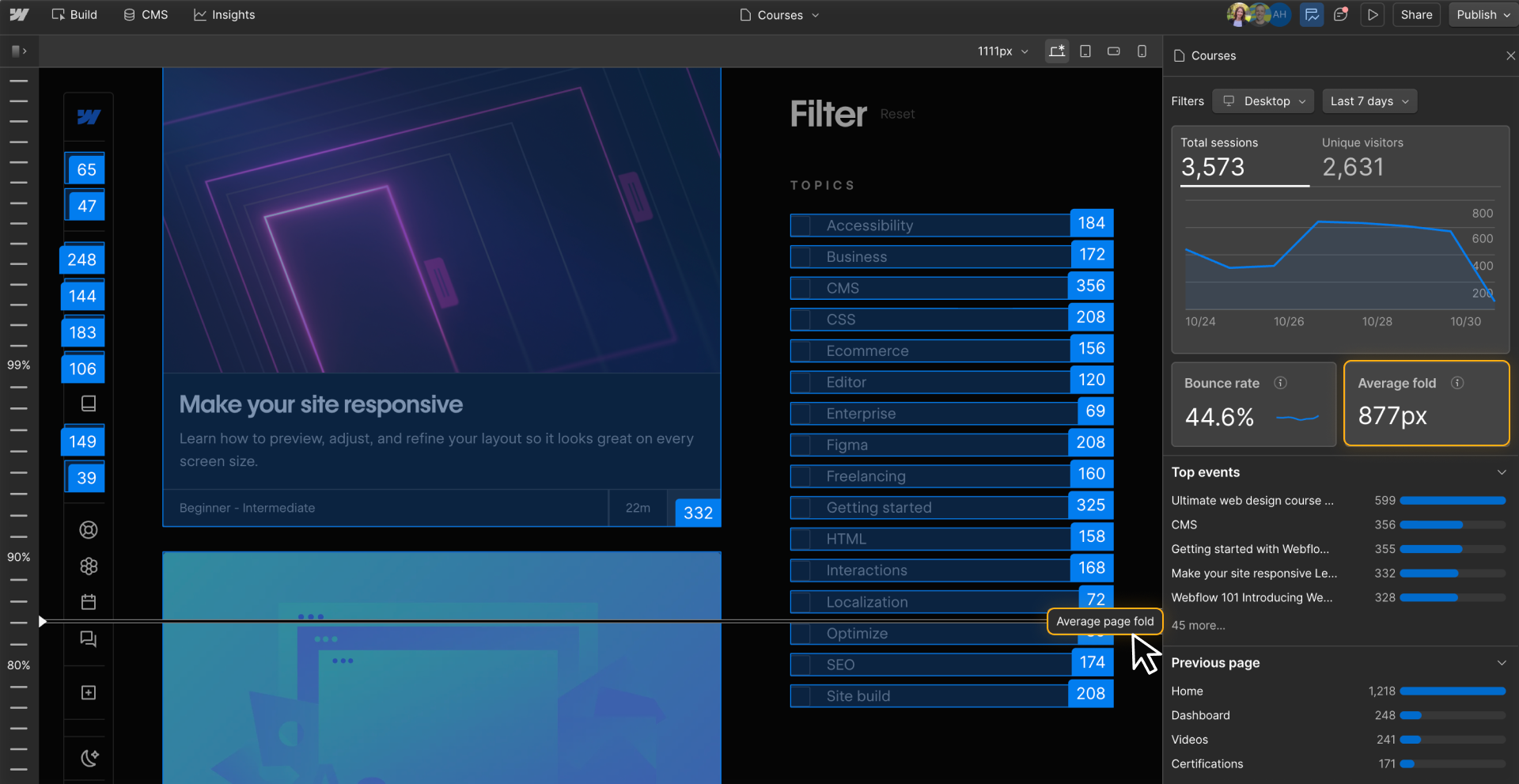This screenshot has width=1519, height=784.
Task: Toggle dark mode via the moon icon
Action: [x=88, y=757]
